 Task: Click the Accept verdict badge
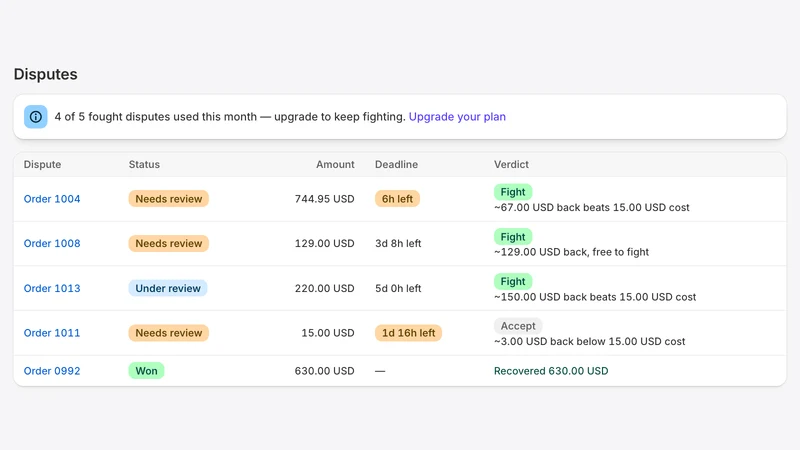(518, 326)
